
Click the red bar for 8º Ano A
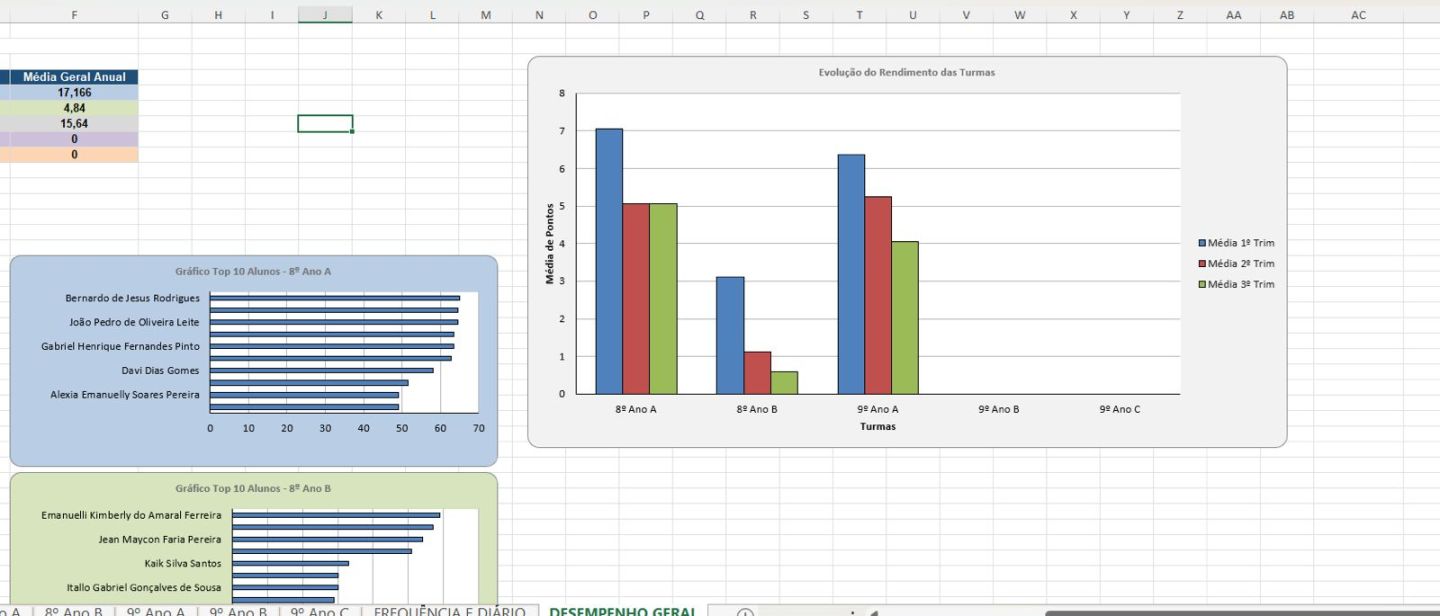(x=636, y=299)
